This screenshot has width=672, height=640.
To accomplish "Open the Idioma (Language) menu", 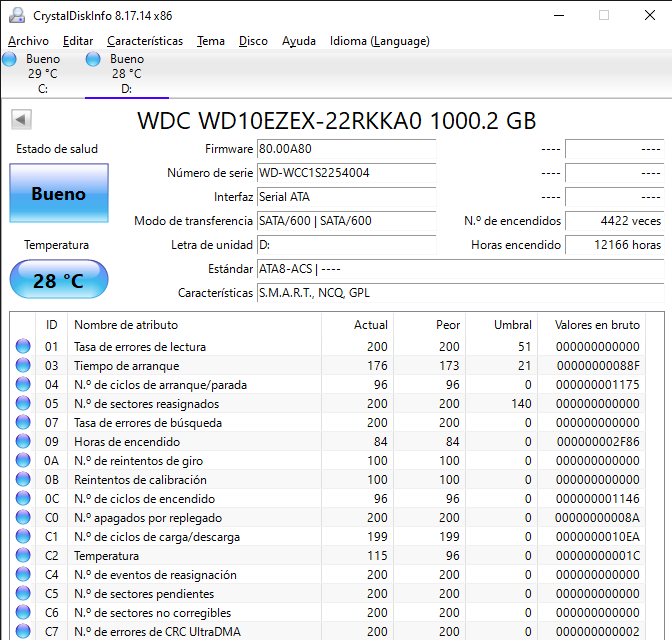I will [380, 41].
